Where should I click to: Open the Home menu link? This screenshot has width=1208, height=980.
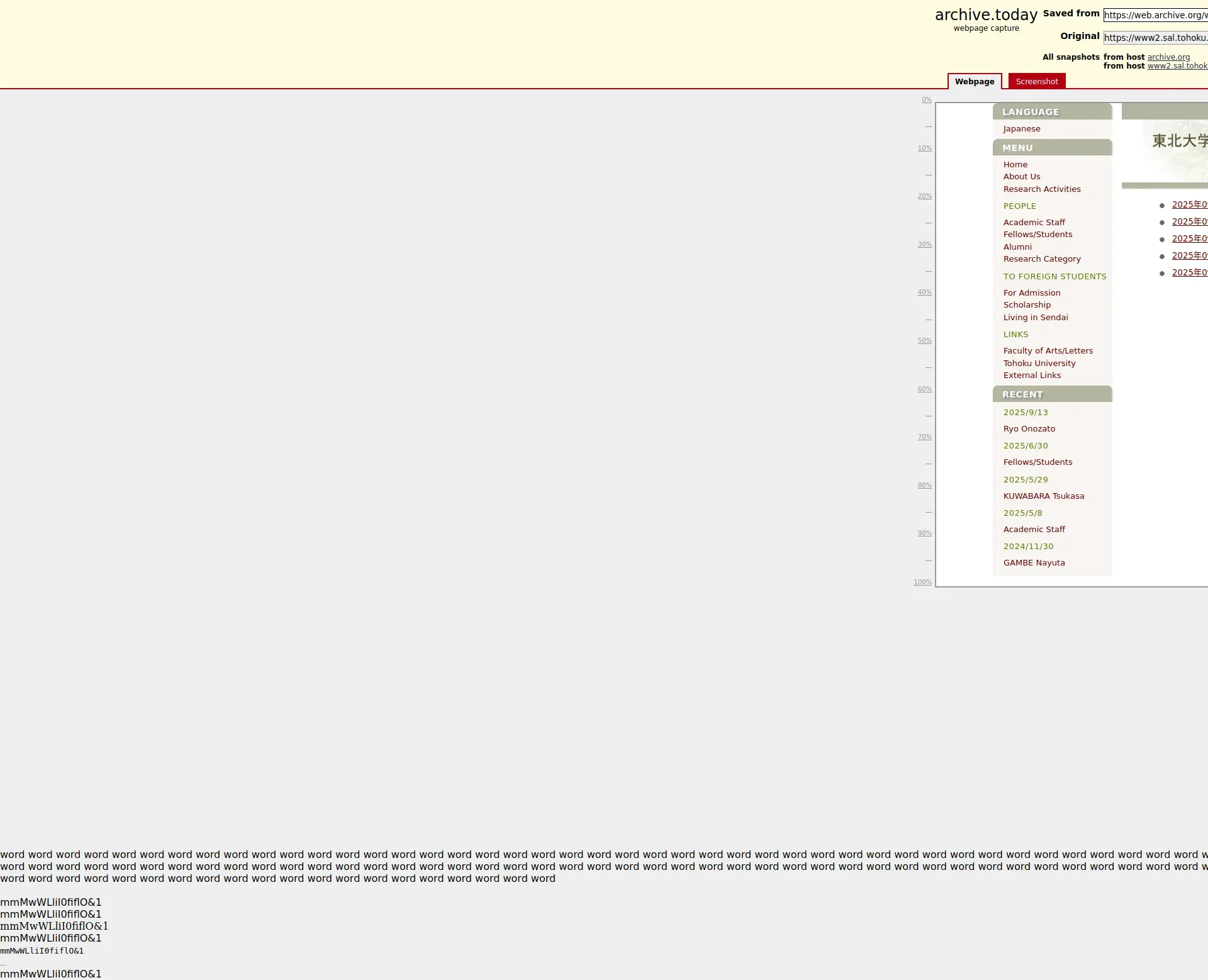(1015, 165)
